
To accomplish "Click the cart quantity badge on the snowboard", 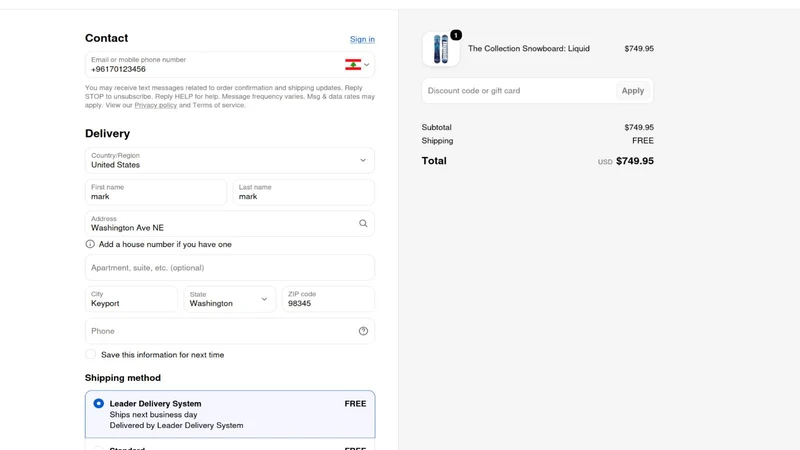I will click(x=456, y=35).
